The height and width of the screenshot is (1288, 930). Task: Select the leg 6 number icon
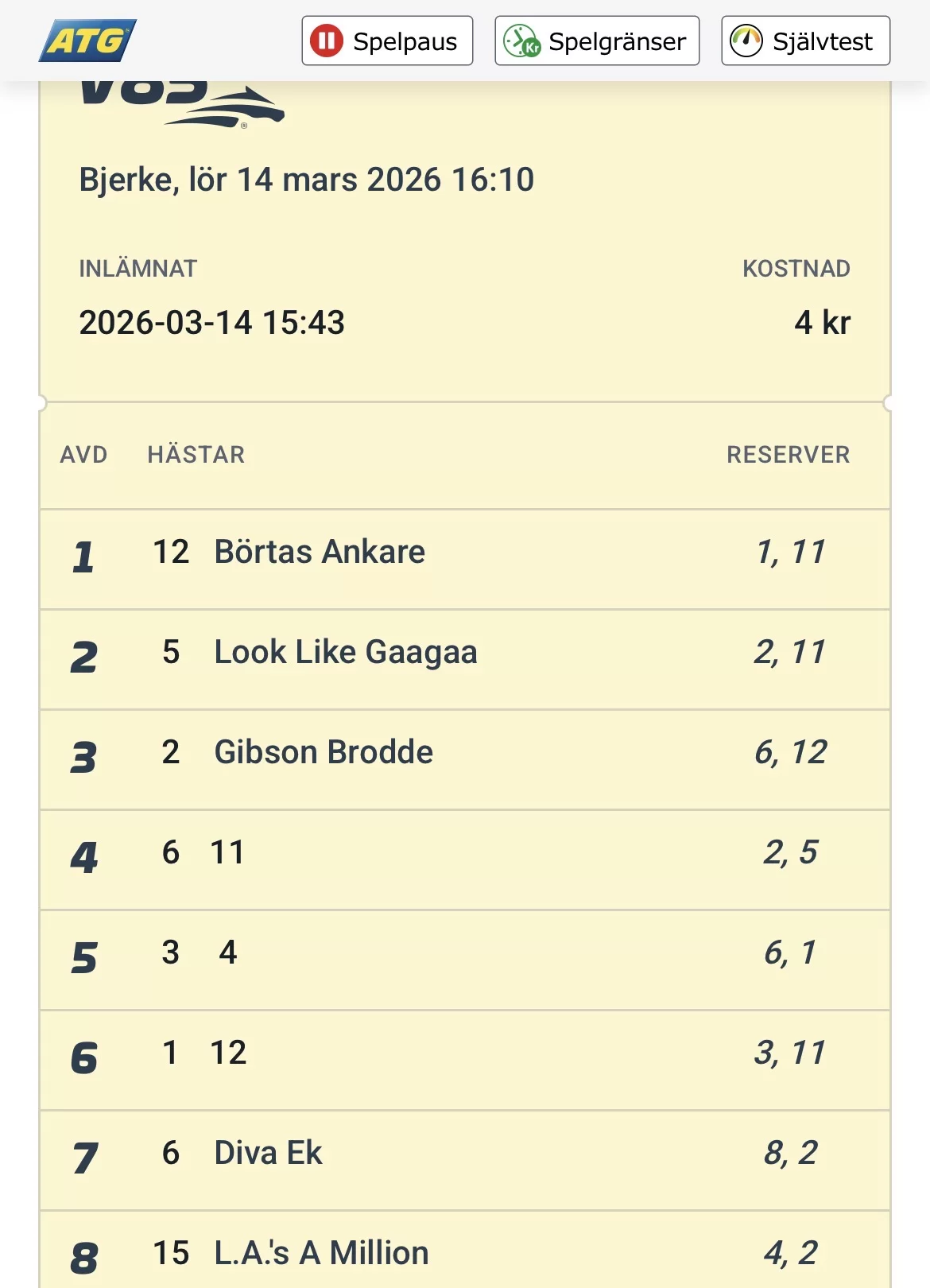point(84,1058)
